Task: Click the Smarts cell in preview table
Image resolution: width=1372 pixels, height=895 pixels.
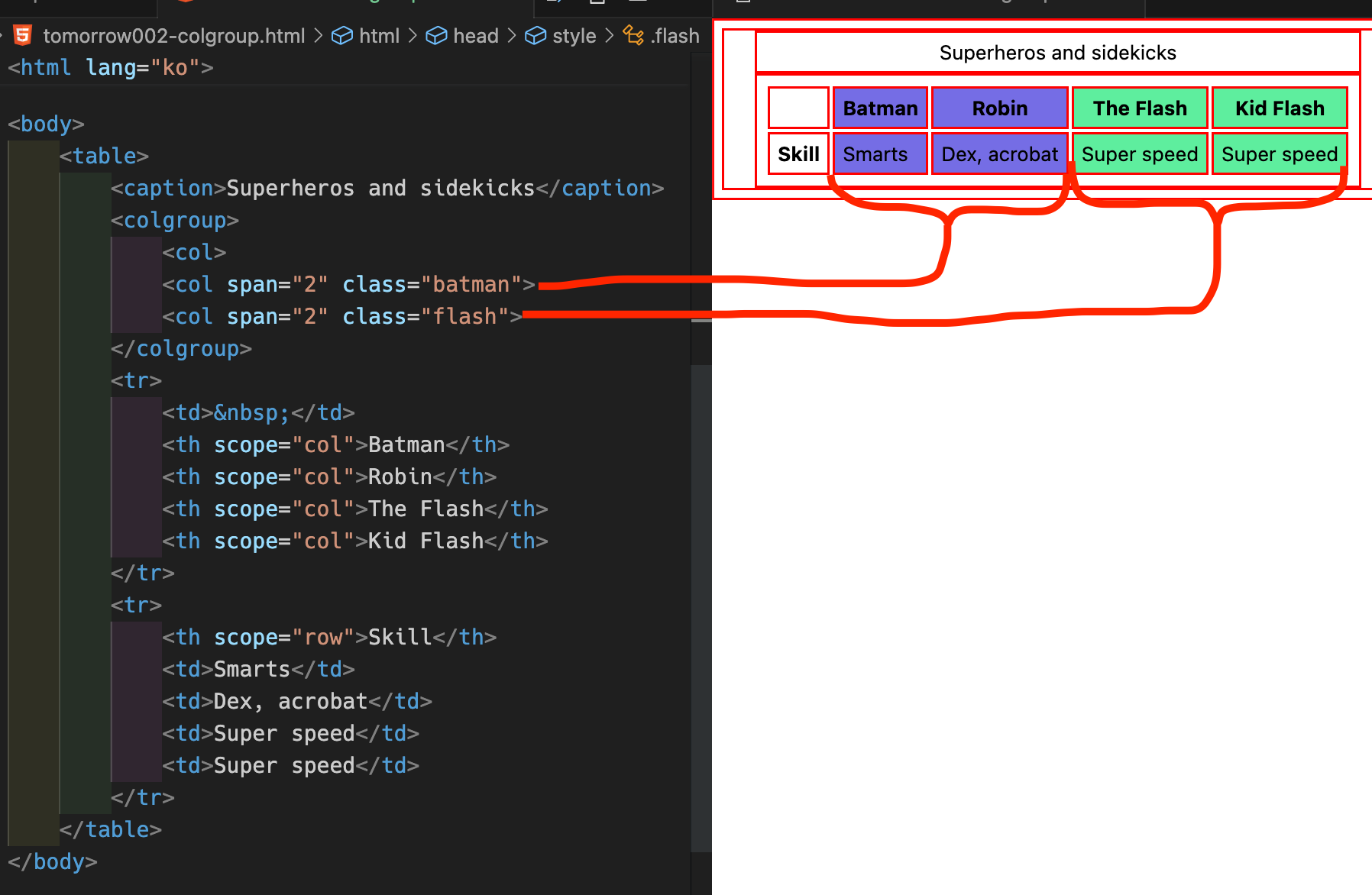Action: (880, 154)
